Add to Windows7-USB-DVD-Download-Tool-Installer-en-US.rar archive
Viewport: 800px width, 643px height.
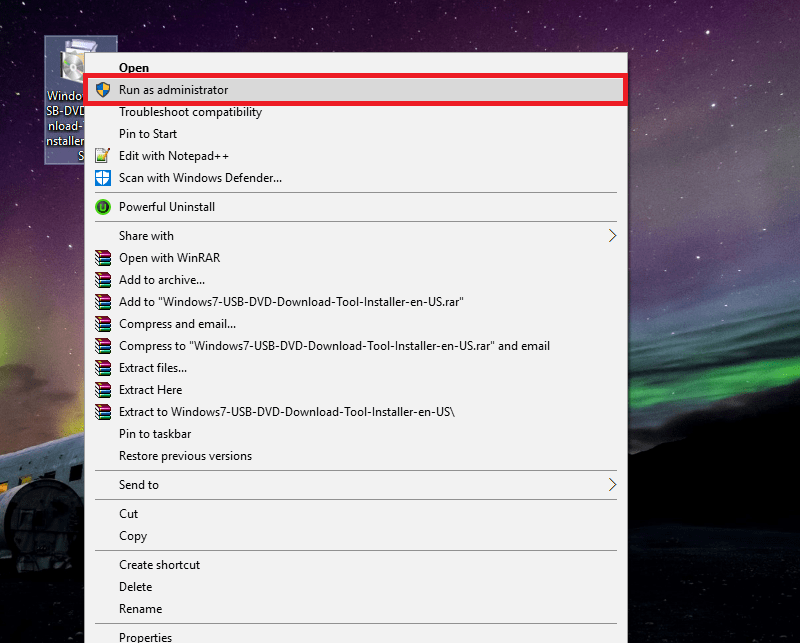pyautogui.click(x=356, y=302)
